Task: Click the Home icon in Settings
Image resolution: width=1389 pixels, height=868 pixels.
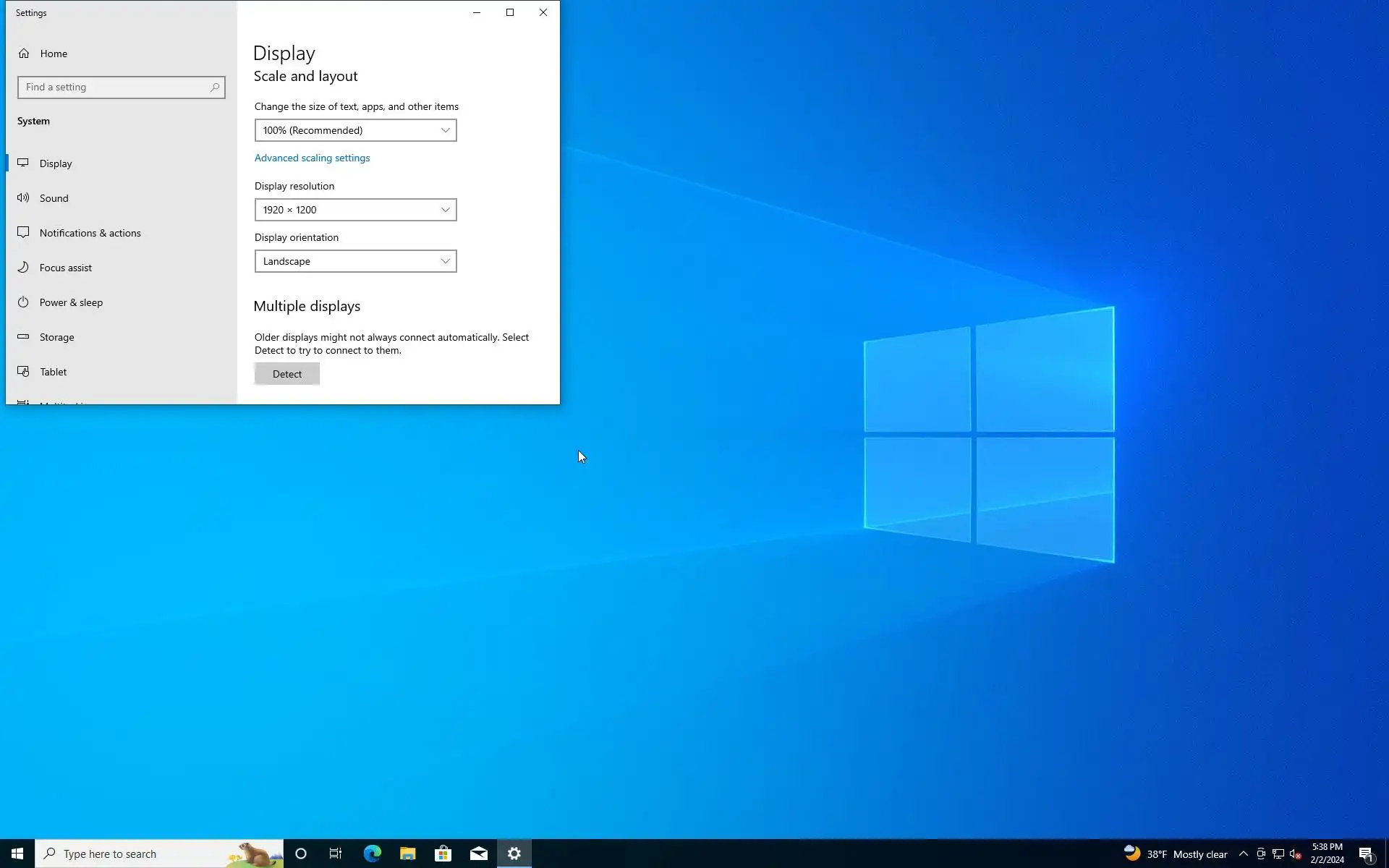Action: click(24, 54)
